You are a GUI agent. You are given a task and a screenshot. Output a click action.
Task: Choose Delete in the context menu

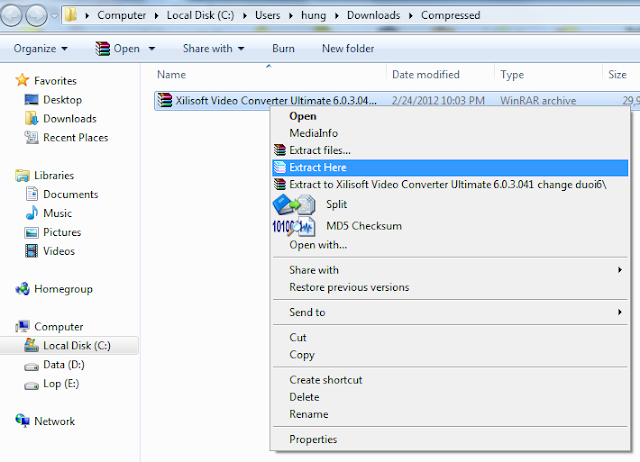450,397
